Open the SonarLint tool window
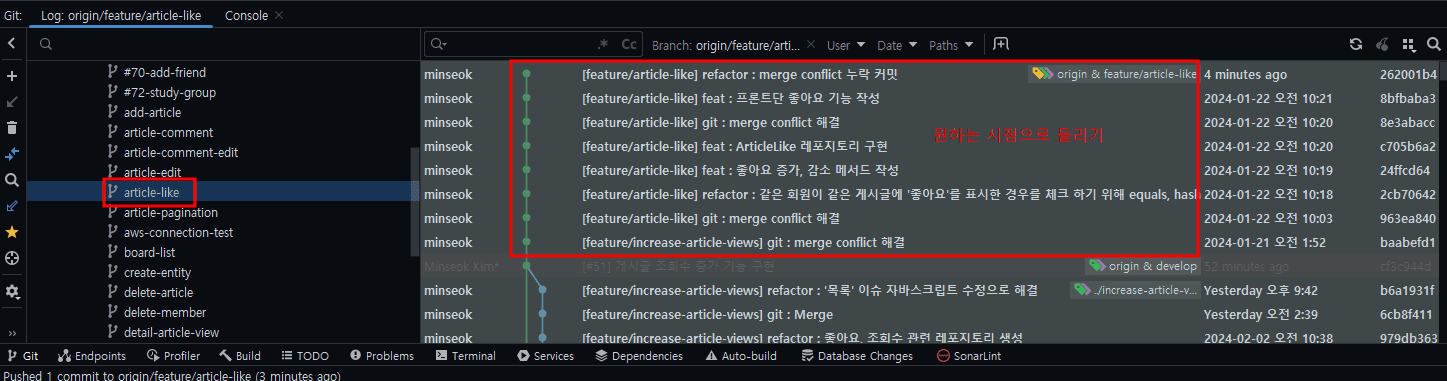Viewport: 1447px width, 381px height. coord(968,356)
